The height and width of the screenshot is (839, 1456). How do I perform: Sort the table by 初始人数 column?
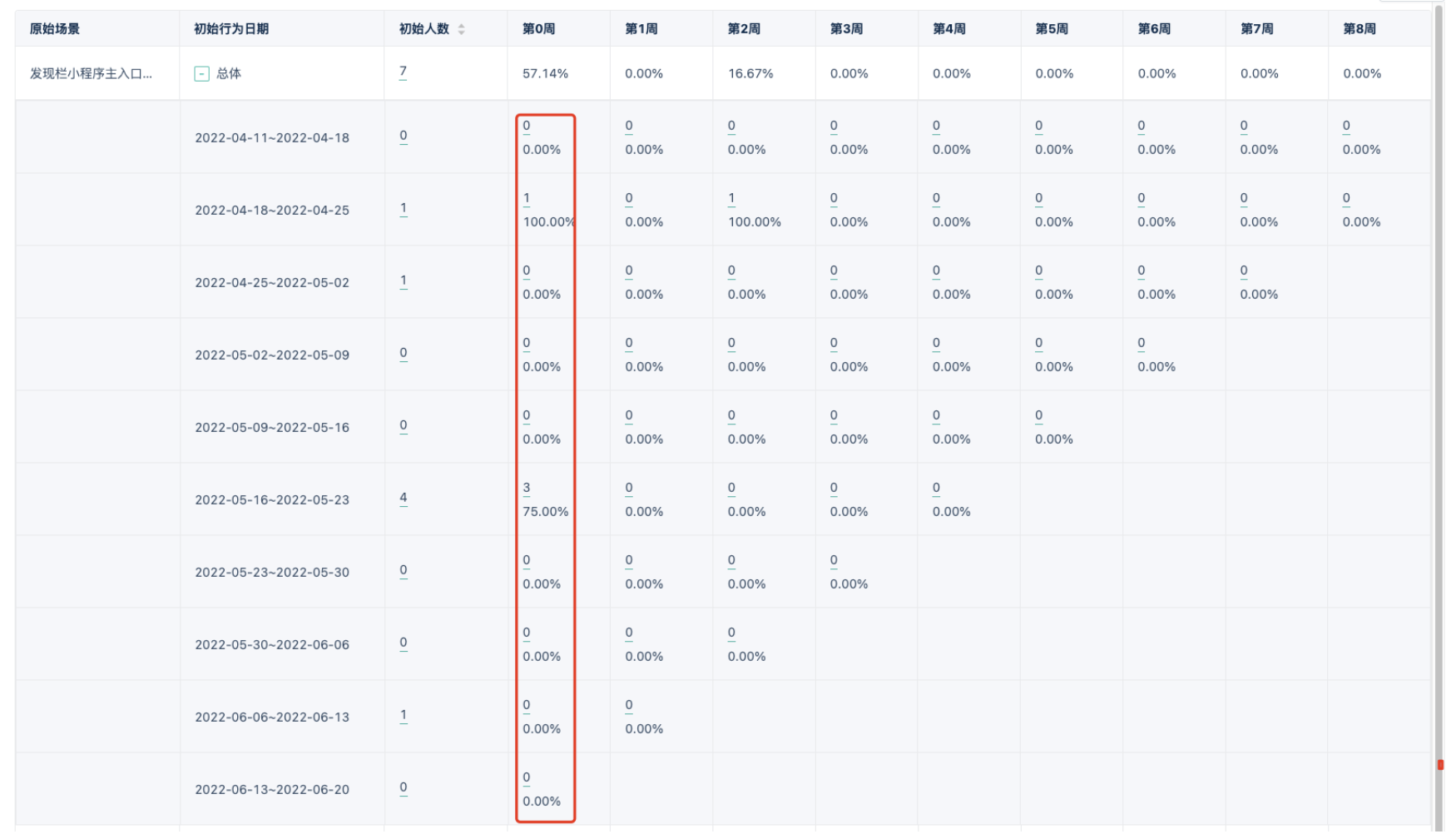point(461,29)
